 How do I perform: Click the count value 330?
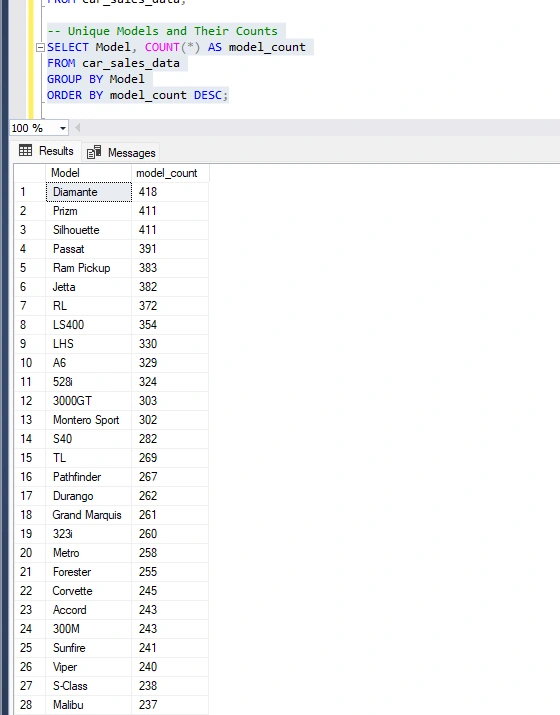(170, 344)
